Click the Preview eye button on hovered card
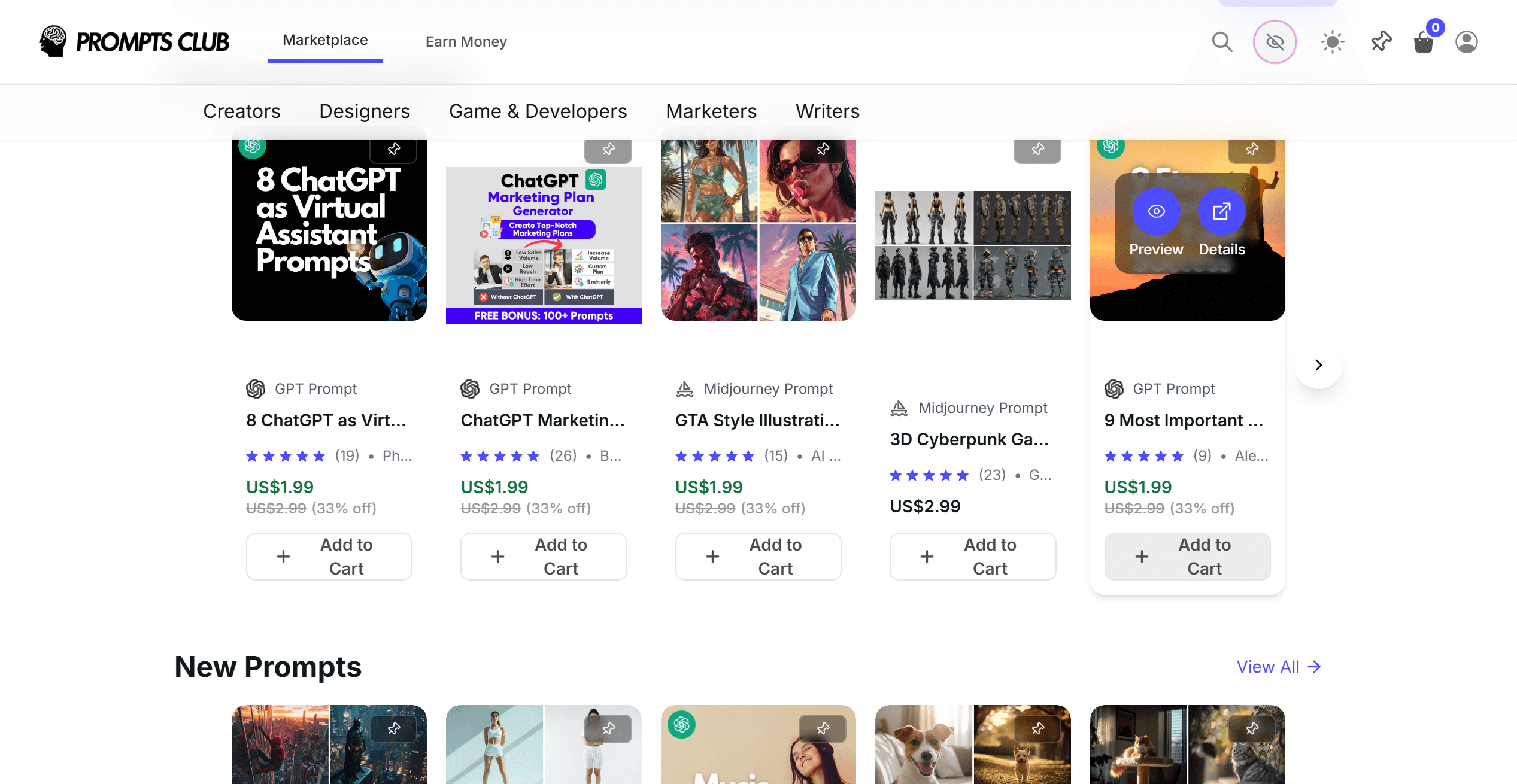This screenshot has width=1517, height=784. 1156,211
